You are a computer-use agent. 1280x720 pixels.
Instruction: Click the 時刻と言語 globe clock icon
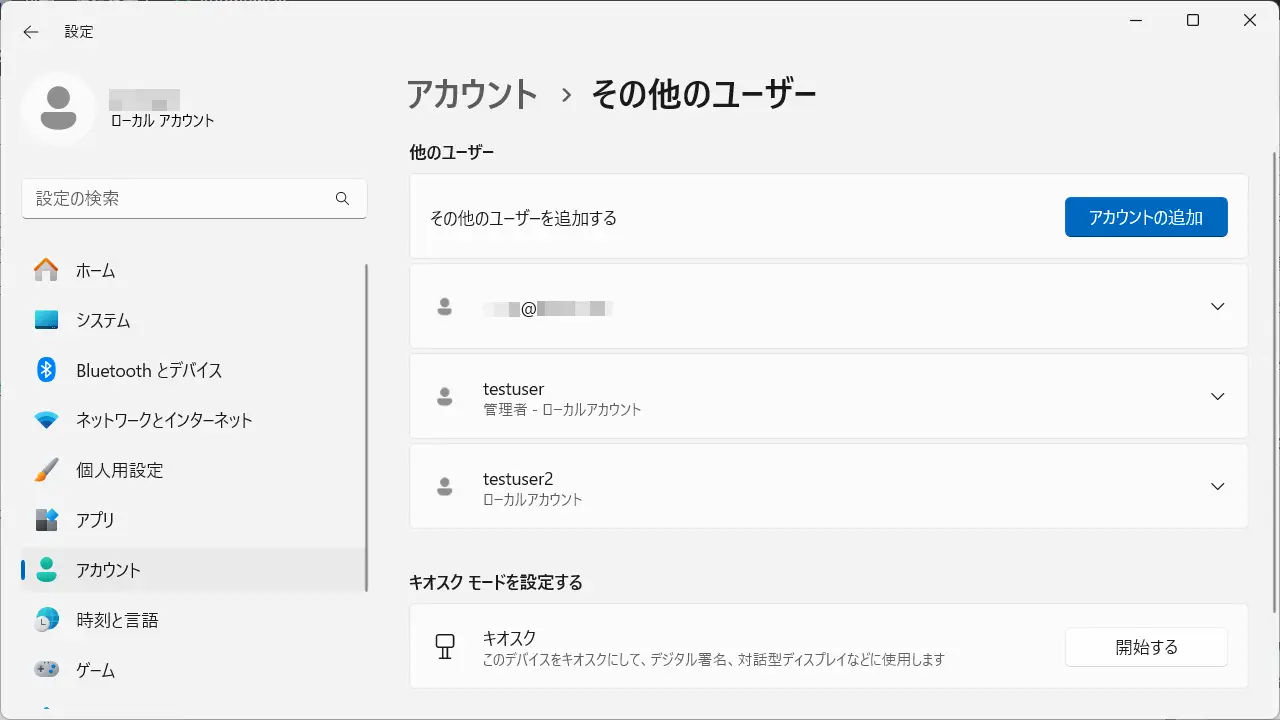46,620
